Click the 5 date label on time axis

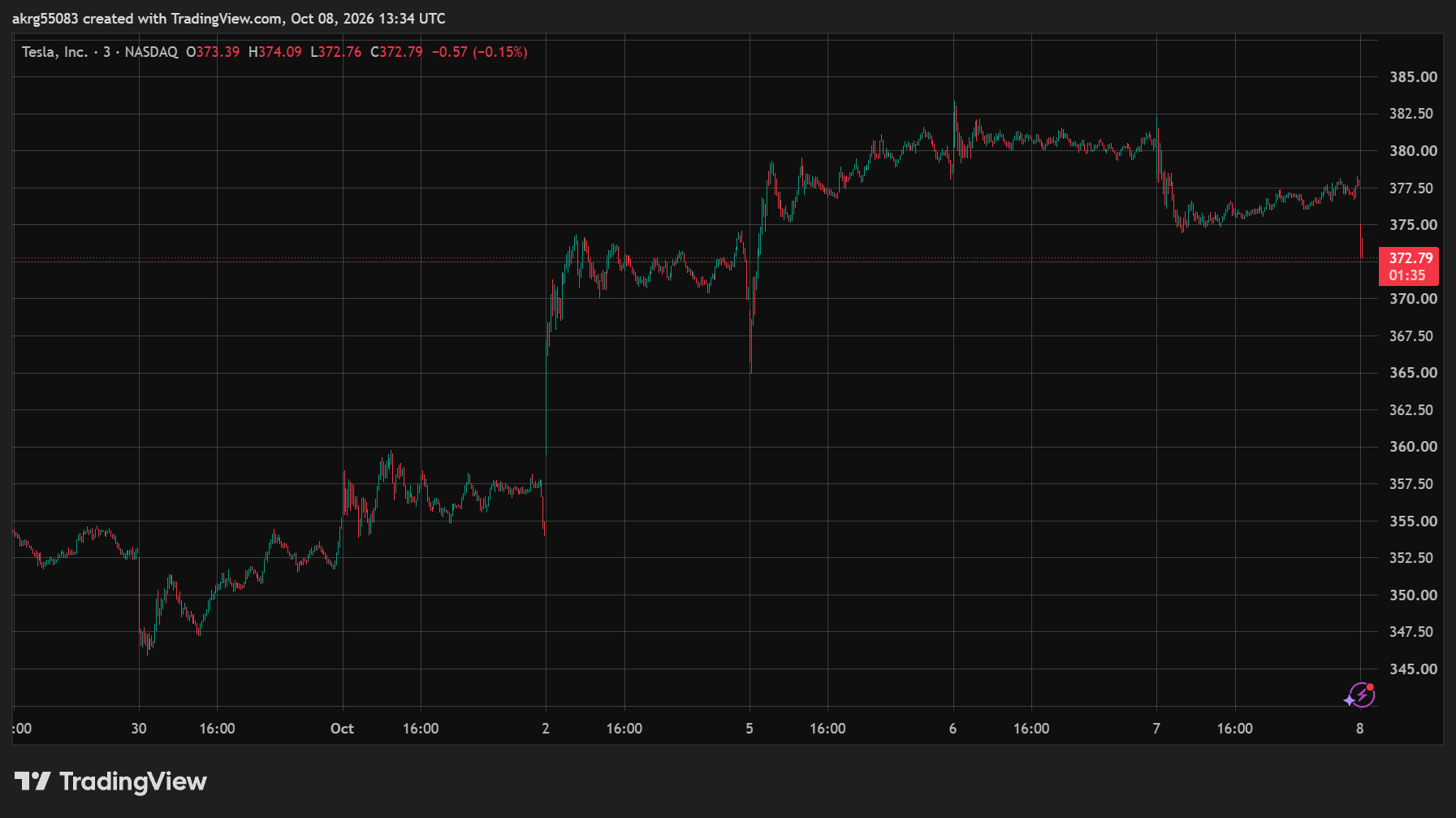(x=750, y=729)
